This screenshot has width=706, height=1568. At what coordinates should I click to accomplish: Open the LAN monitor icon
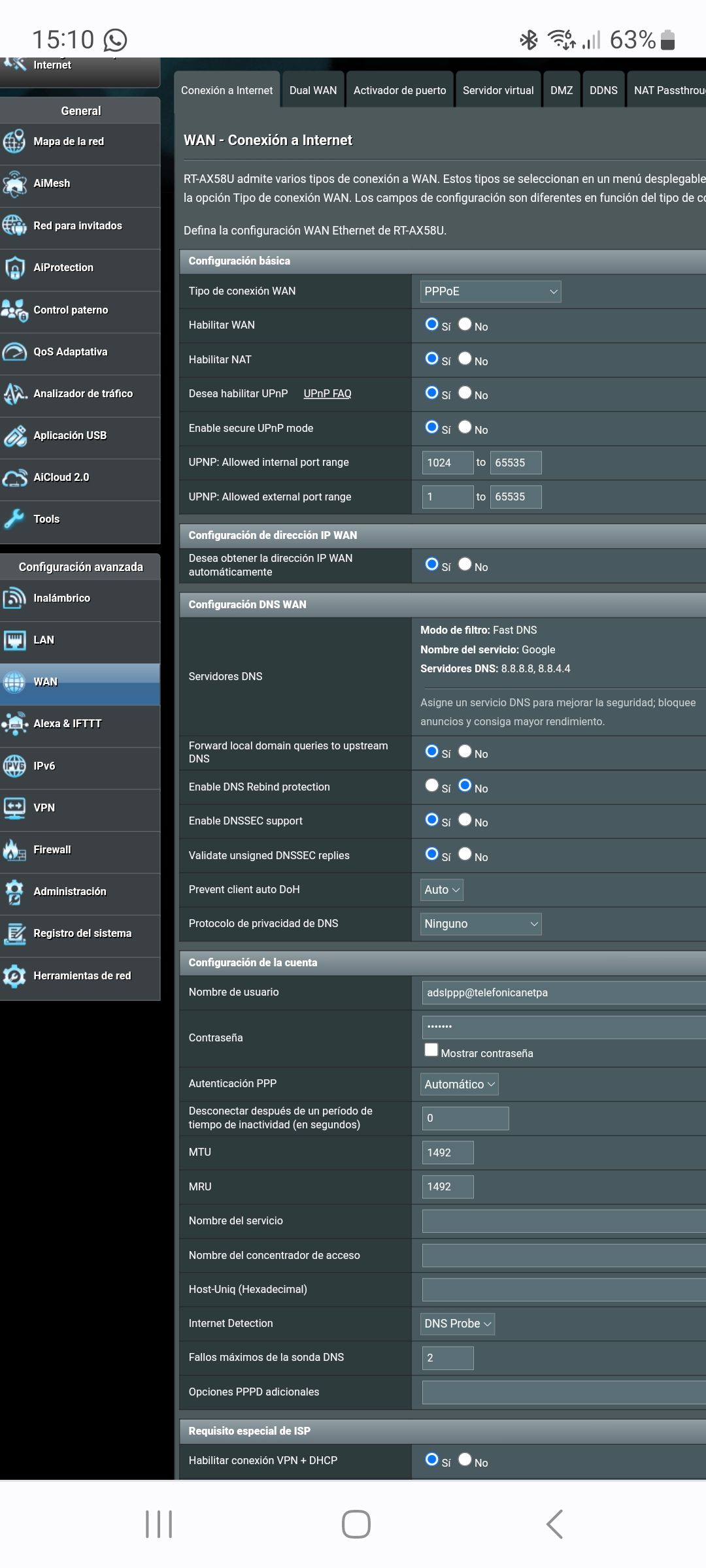(x=14, y=640)
